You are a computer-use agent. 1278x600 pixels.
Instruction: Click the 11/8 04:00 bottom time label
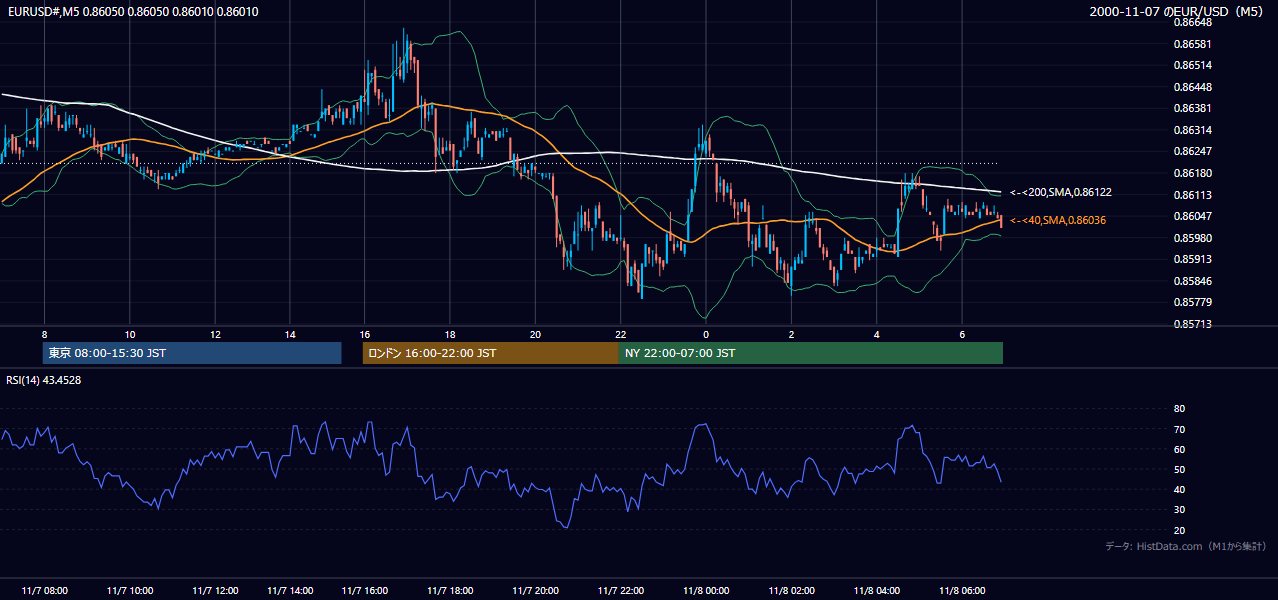click(876, 591)
